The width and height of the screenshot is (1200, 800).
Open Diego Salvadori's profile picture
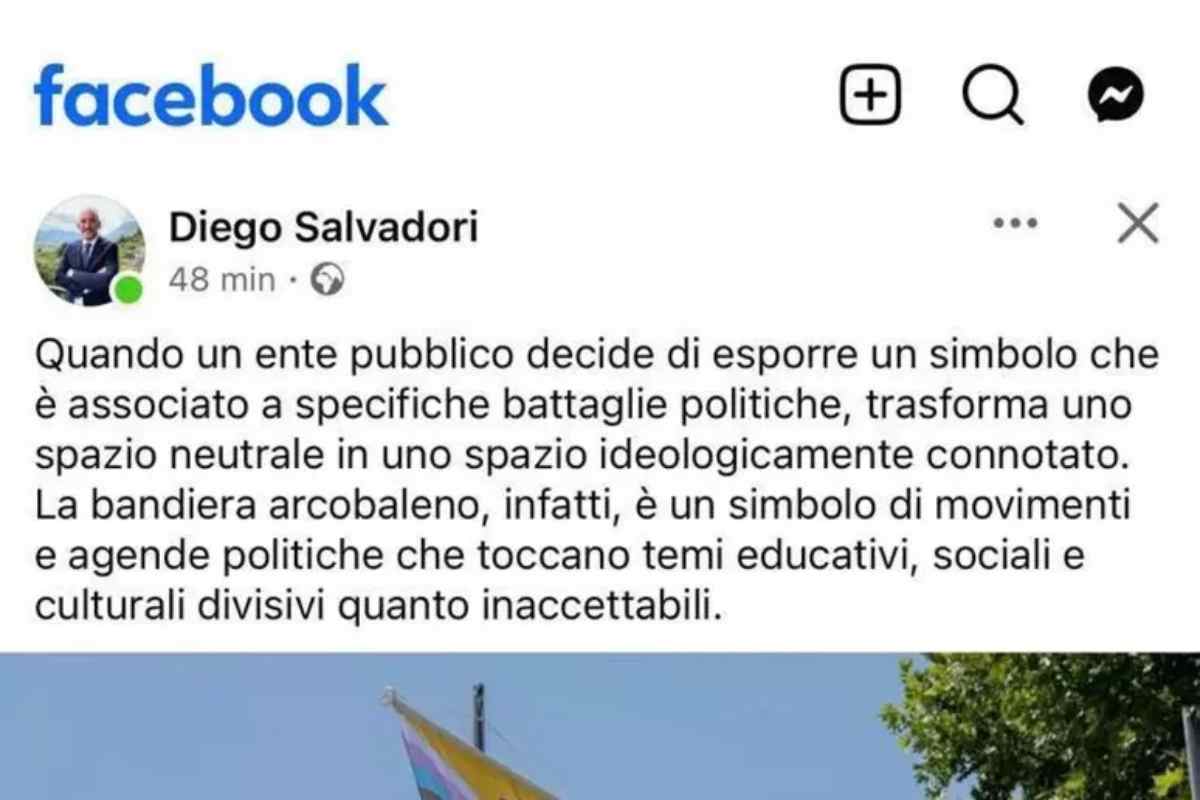click(x=89, y=250)
